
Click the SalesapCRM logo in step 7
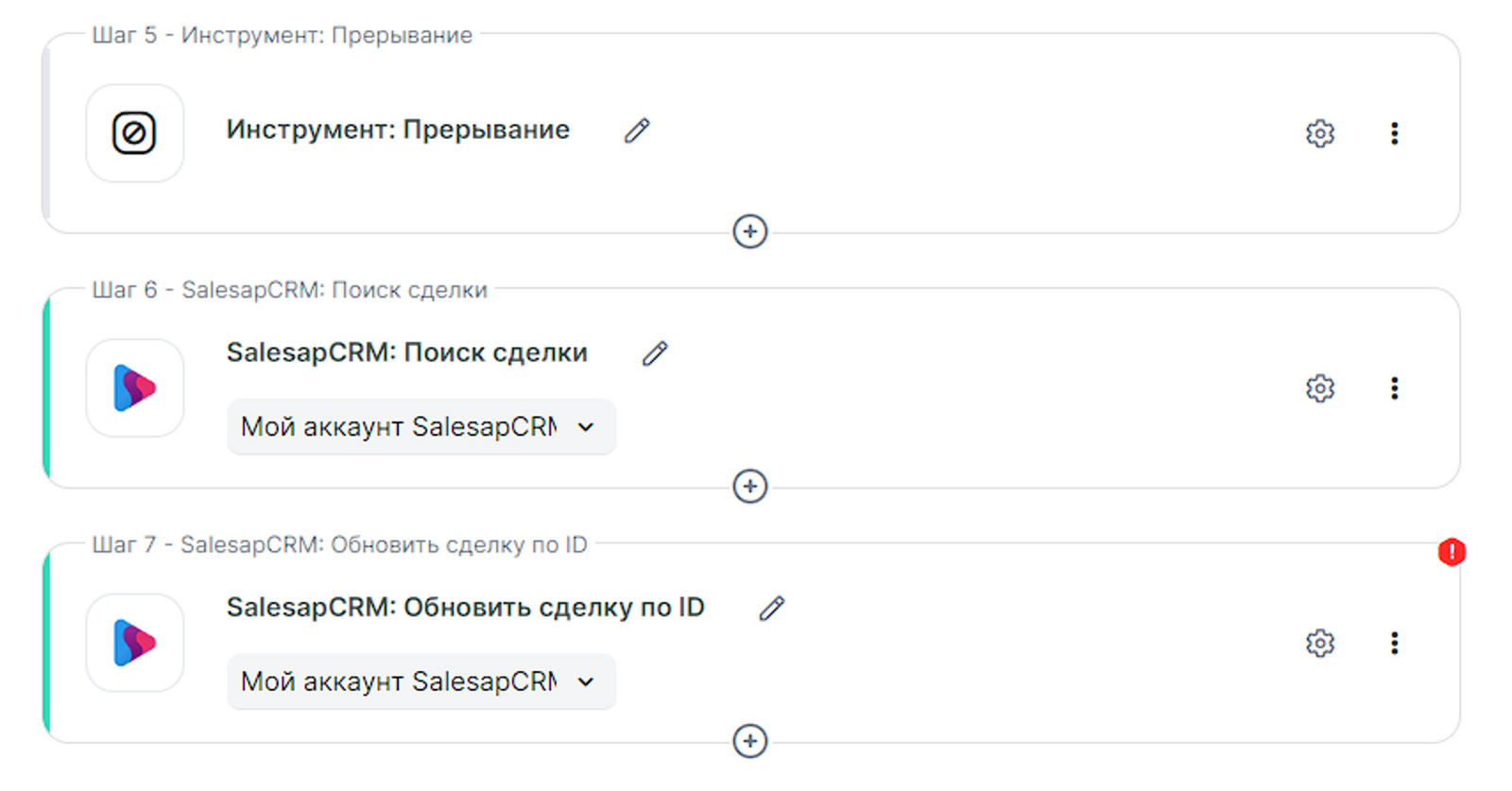(134, 644)
